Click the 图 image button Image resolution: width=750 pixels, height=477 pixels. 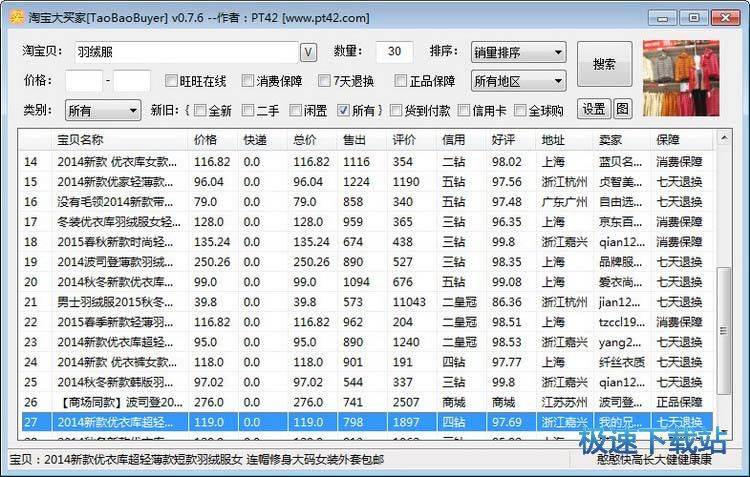point(622,109)
